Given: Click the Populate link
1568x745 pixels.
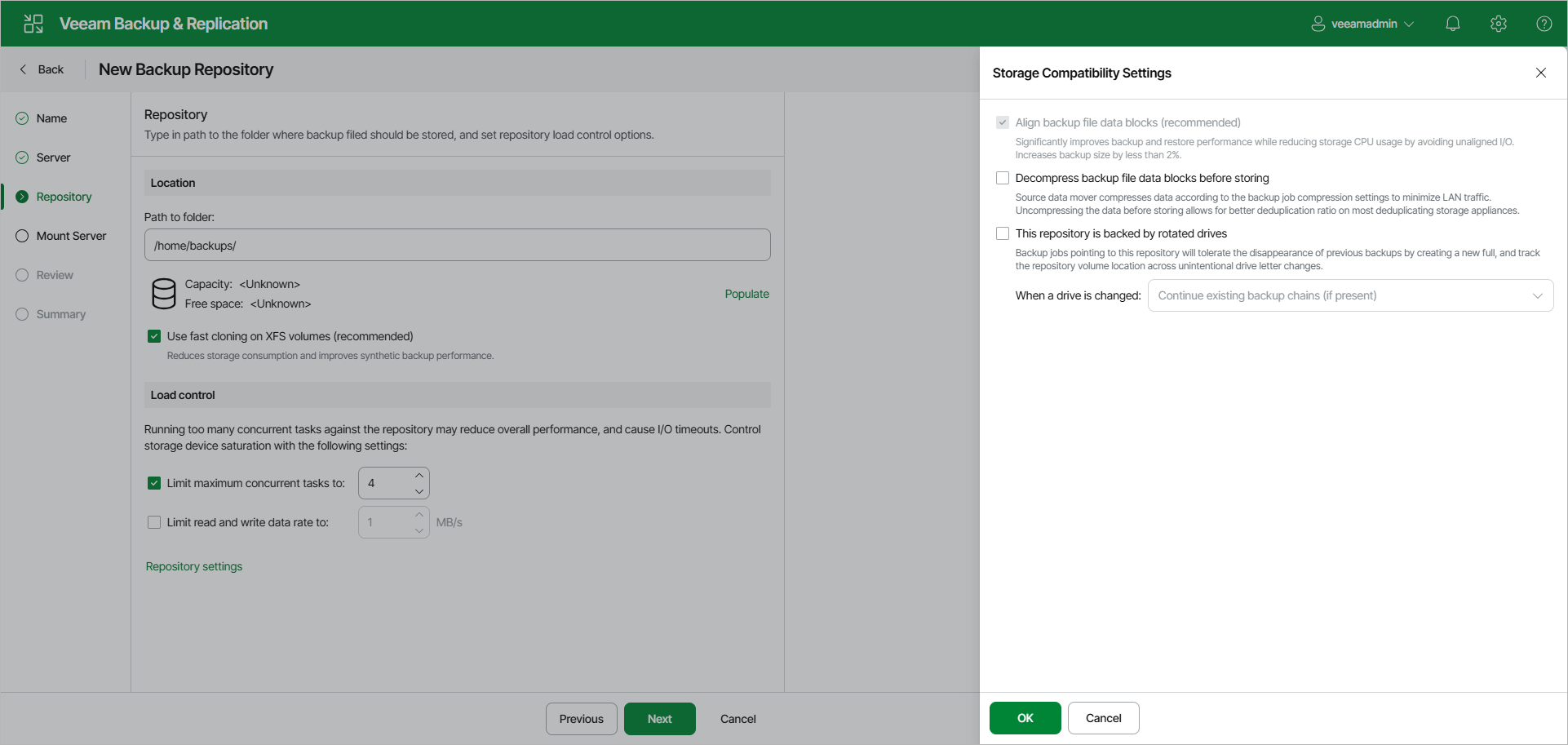Looking at the screenshot, I should coord(746,294).
